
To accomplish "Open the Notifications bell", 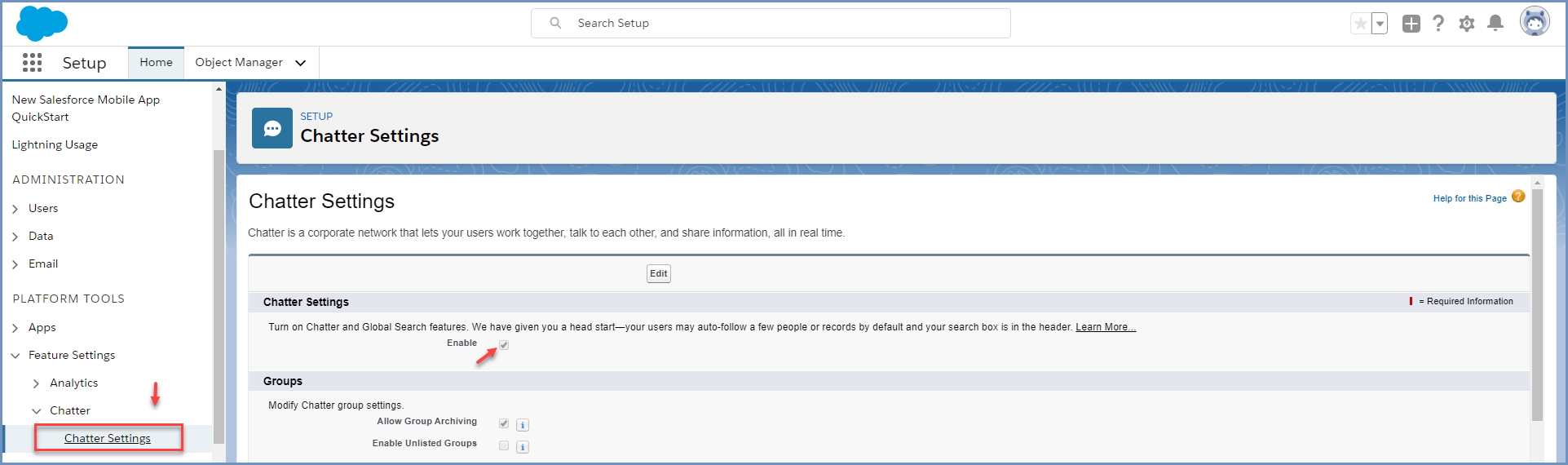I will [1495, 23].
